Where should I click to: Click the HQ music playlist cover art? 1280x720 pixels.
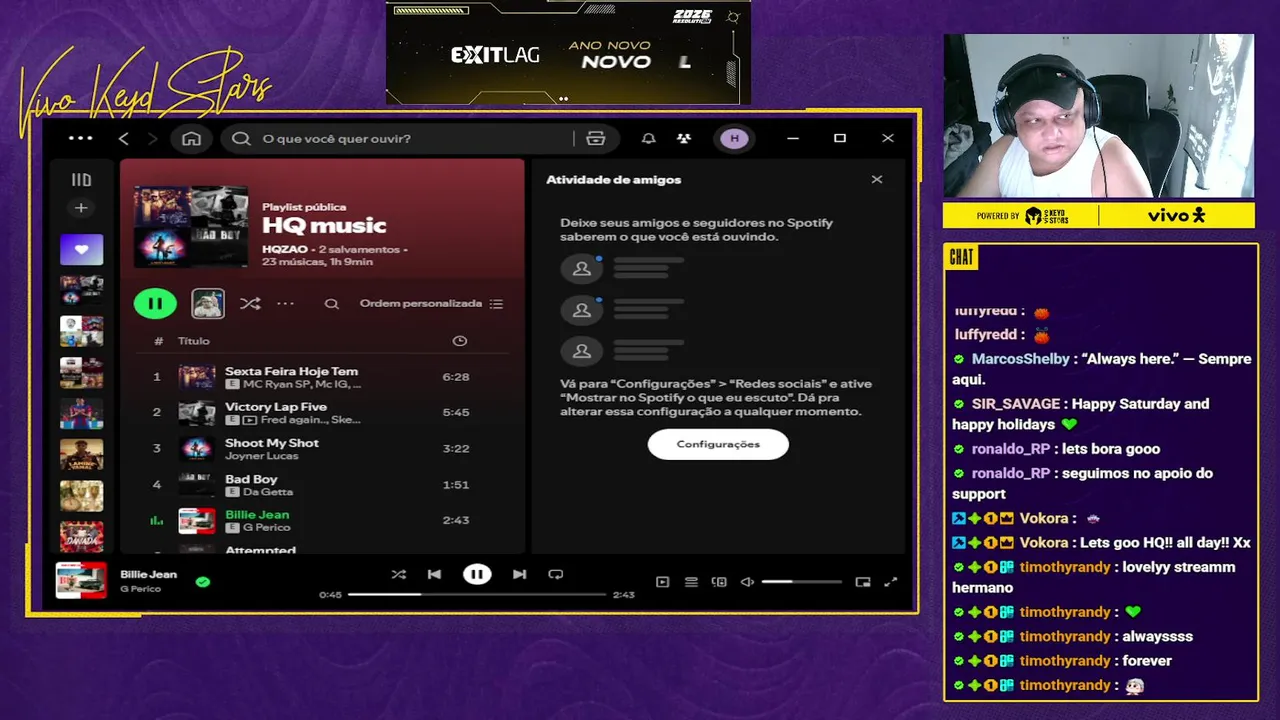[x=191, y=226]
